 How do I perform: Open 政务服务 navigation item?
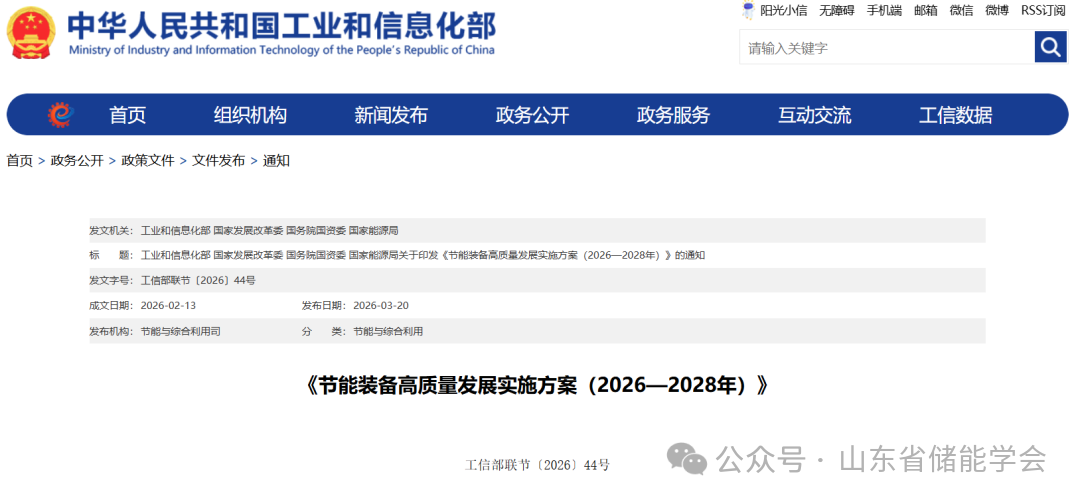(x=673, y=115)
